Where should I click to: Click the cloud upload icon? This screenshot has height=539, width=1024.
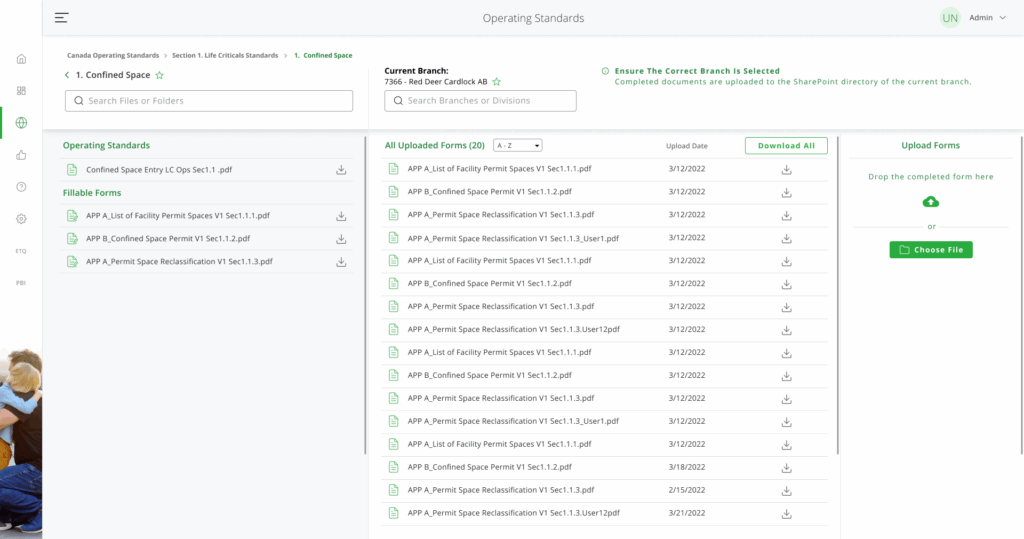tap(931, 202)
